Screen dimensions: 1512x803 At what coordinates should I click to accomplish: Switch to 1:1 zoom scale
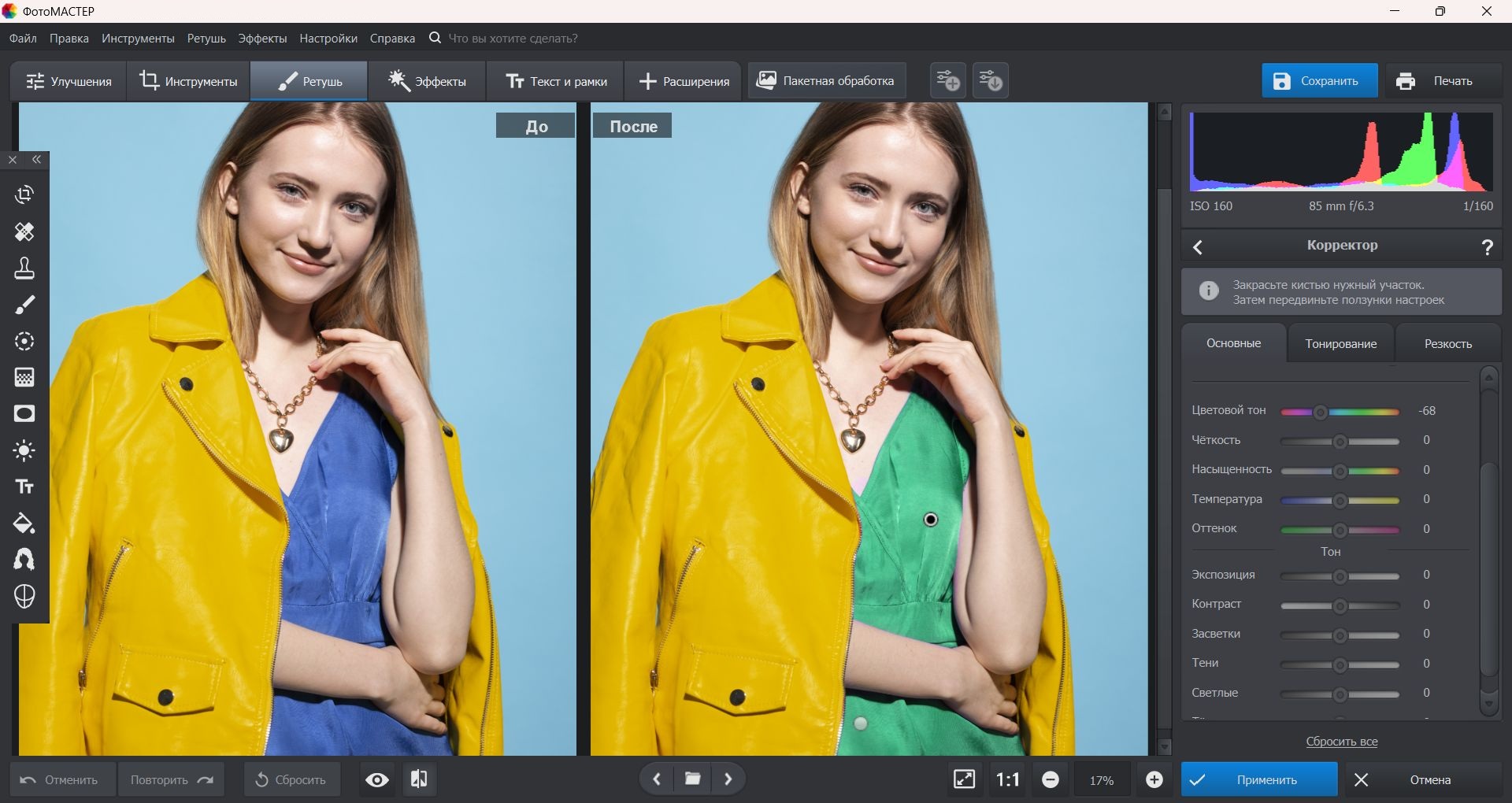pos(1007,779)
